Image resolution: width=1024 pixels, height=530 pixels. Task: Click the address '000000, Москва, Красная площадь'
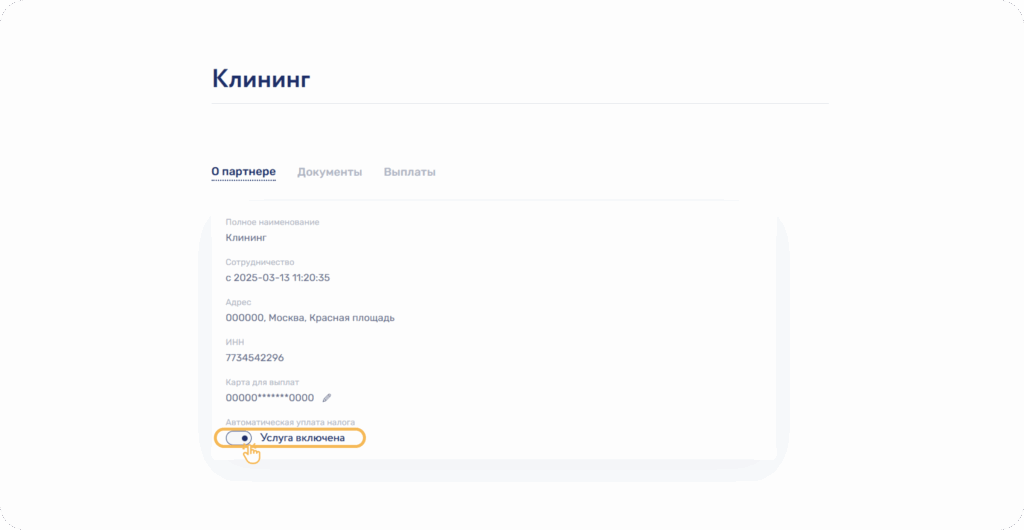310,318
